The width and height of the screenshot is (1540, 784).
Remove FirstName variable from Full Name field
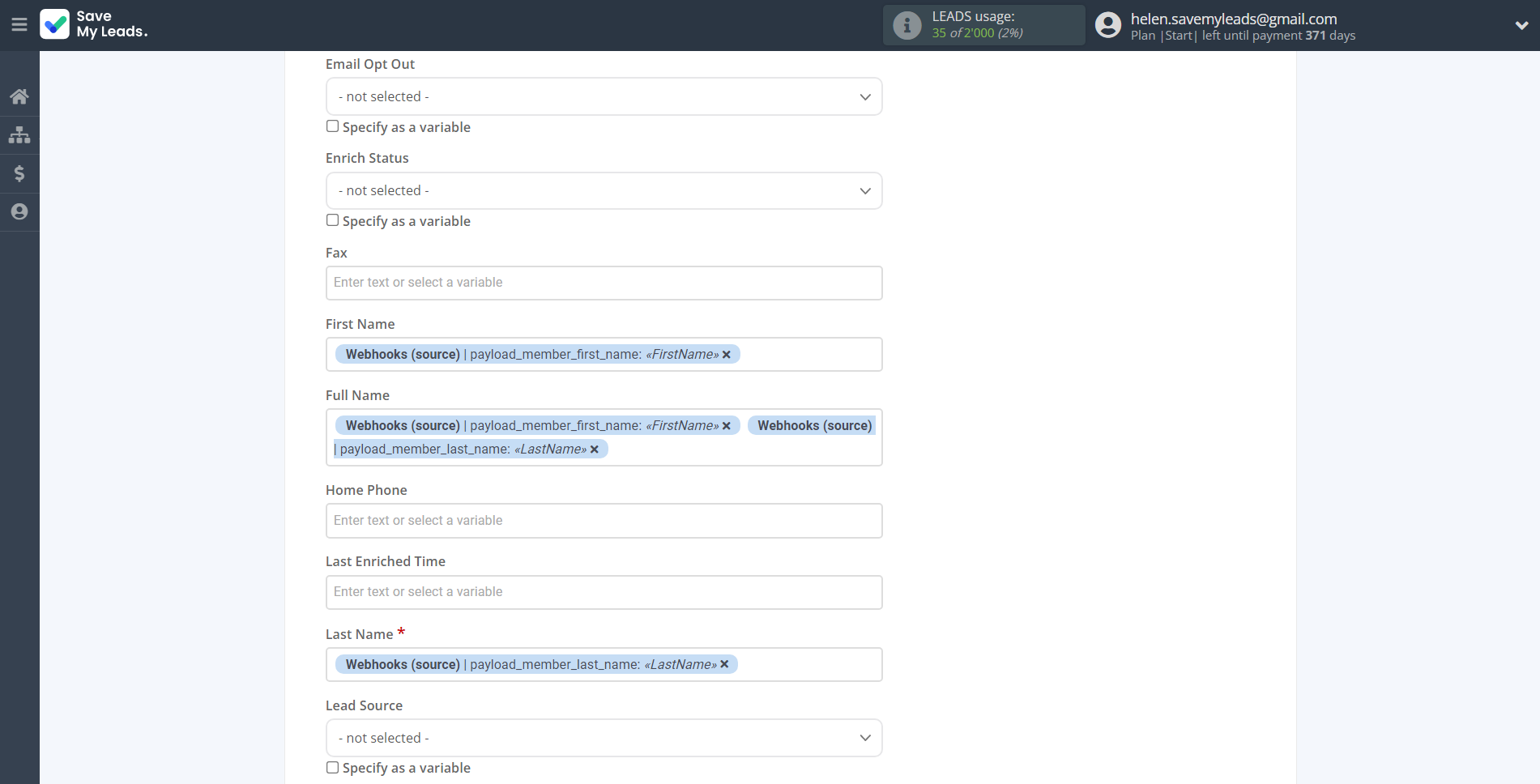(727, 426)
